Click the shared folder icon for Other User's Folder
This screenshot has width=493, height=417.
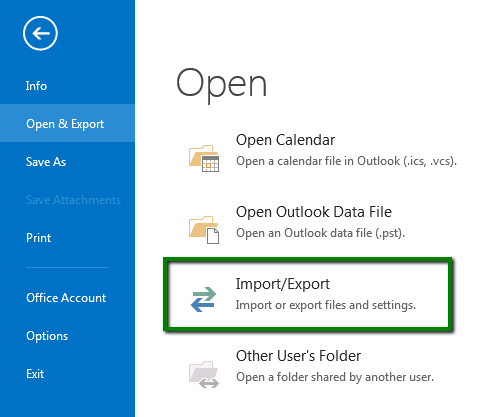tap(204, 374)
